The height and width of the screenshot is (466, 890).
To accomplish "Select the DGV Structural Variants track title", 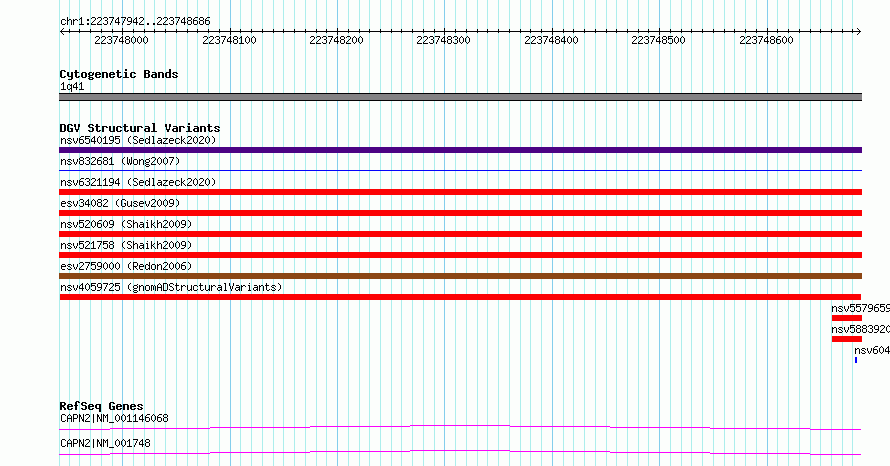I will [x=140, y=128].
